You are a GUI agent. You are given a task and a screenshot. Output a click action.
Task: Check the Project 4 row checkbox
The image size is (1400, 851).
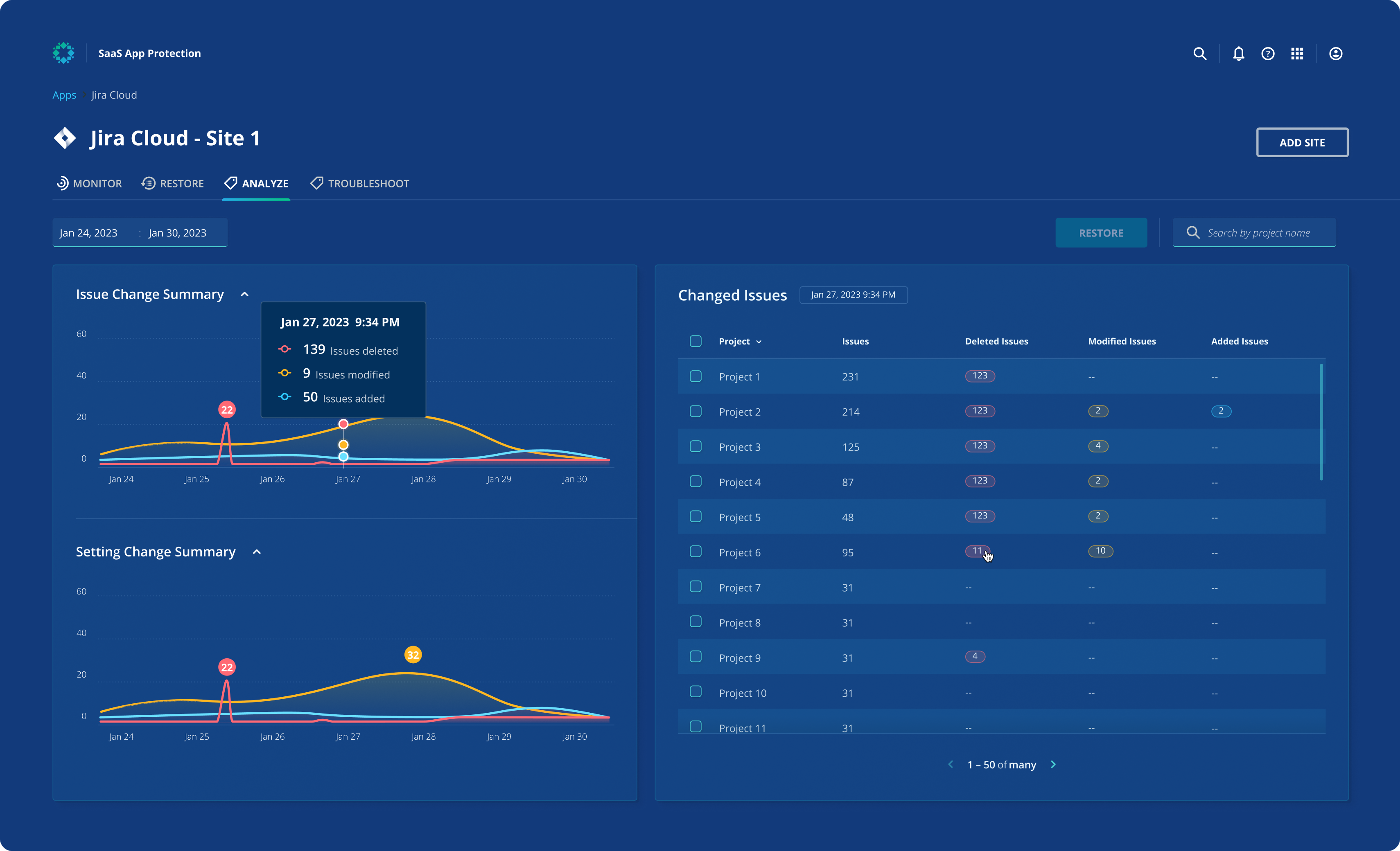click(695, 482)
